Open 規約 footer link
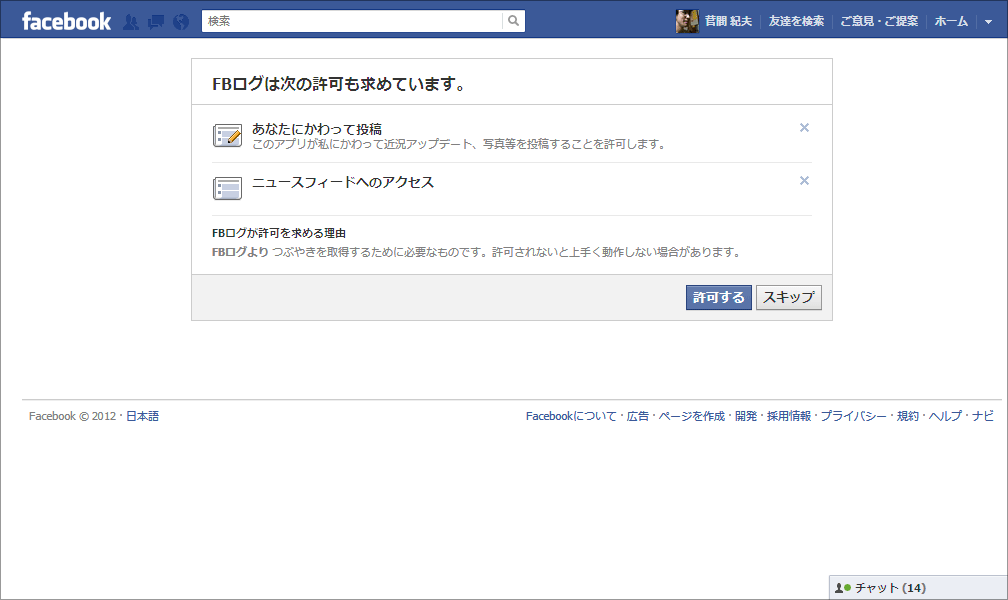This screenshot has height=600, width=1008. 908,416
